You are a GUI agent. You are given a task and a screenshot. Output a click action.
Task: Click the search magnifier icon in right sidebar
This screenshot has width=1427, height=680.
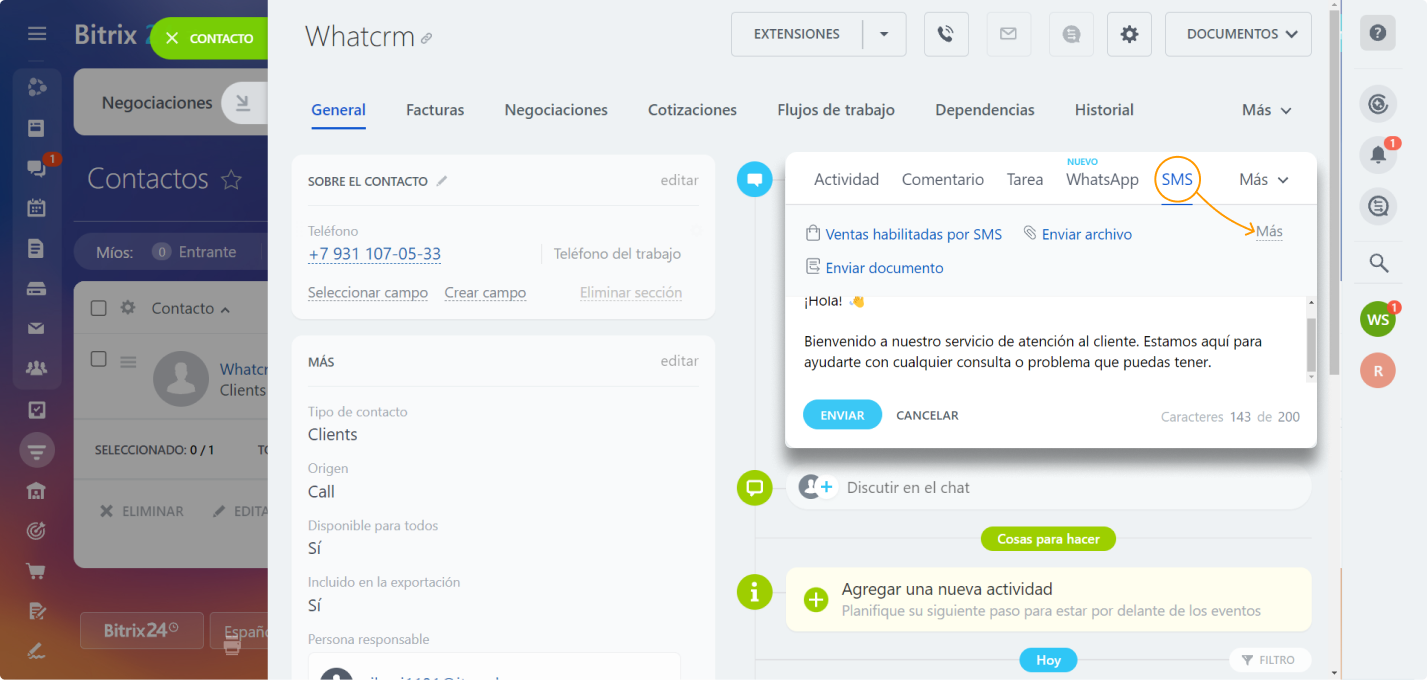pyautogui.click(x=1378, y=263)
